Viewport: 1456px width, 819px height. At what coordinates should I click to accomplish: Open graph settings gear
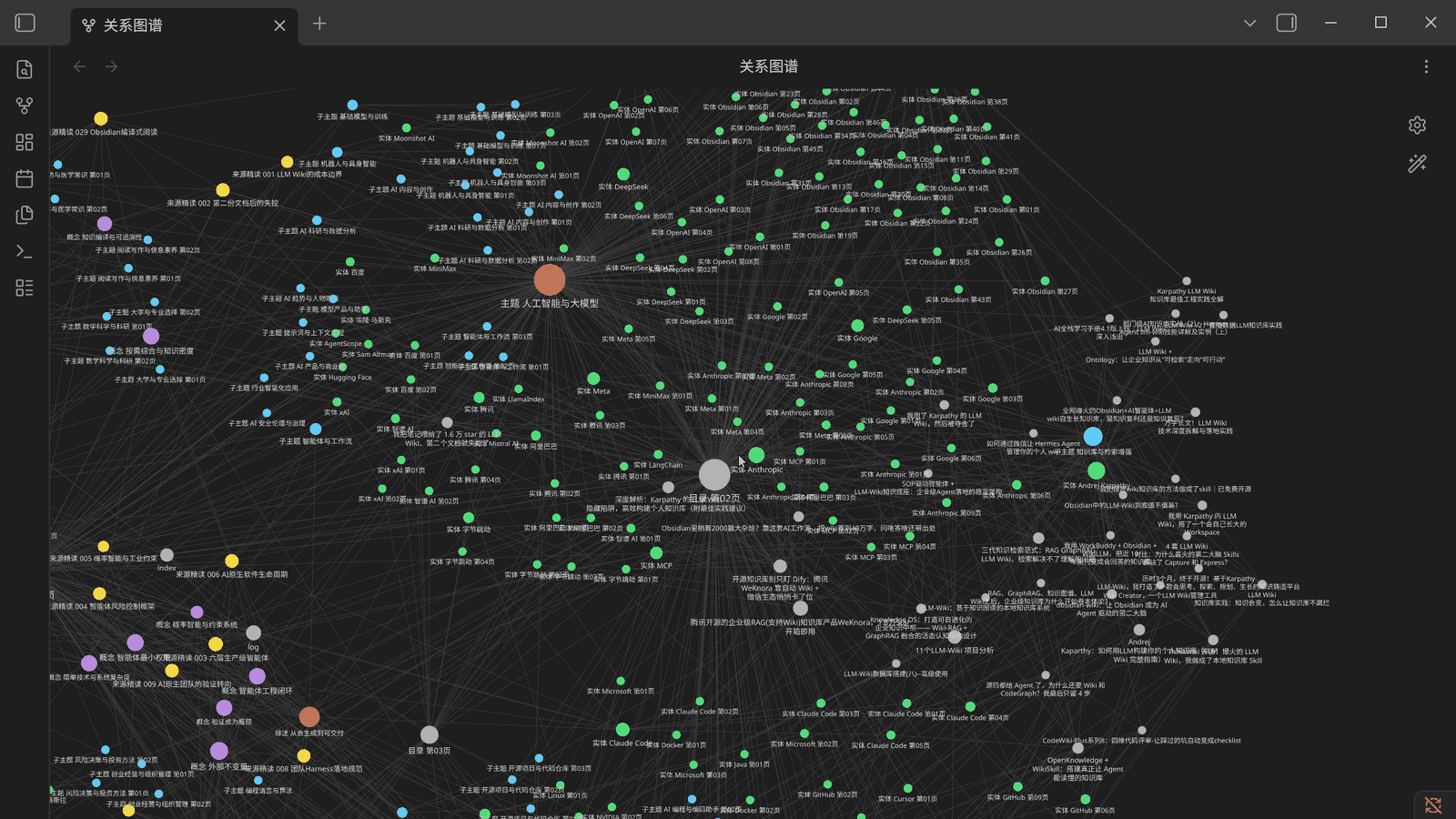pyautogui.click(x=1417, y=126)
